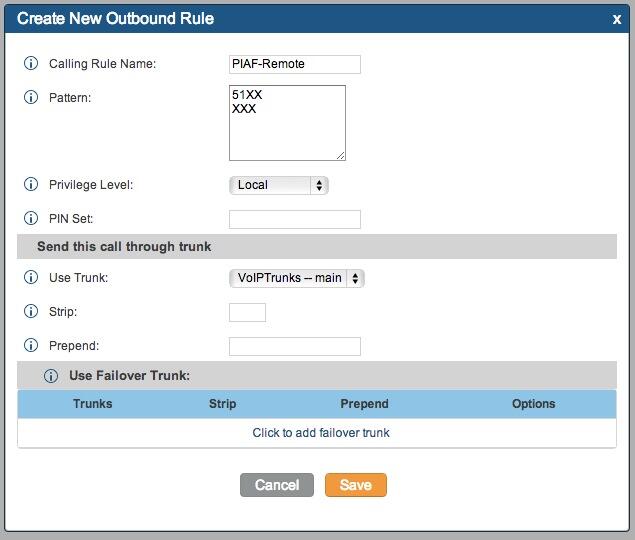
Task: Click info icon beside Privilege Level
Action: 31,184
